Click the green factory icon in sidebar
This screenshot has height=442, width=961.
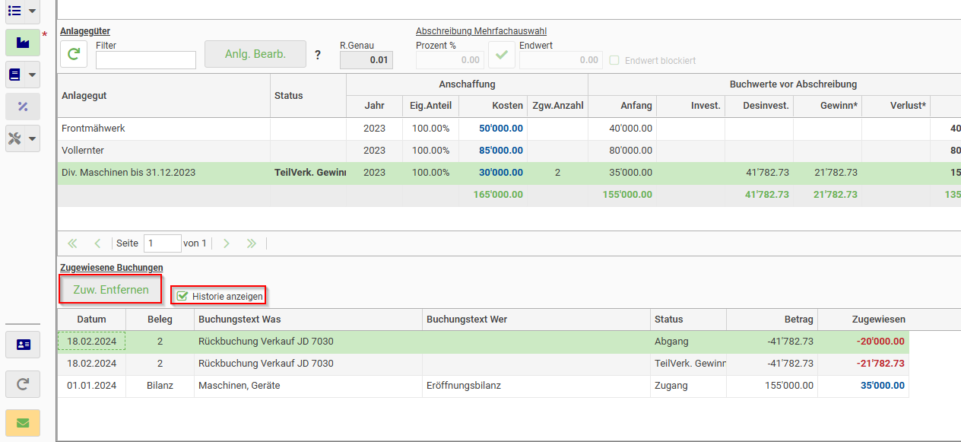click(23, 42)
